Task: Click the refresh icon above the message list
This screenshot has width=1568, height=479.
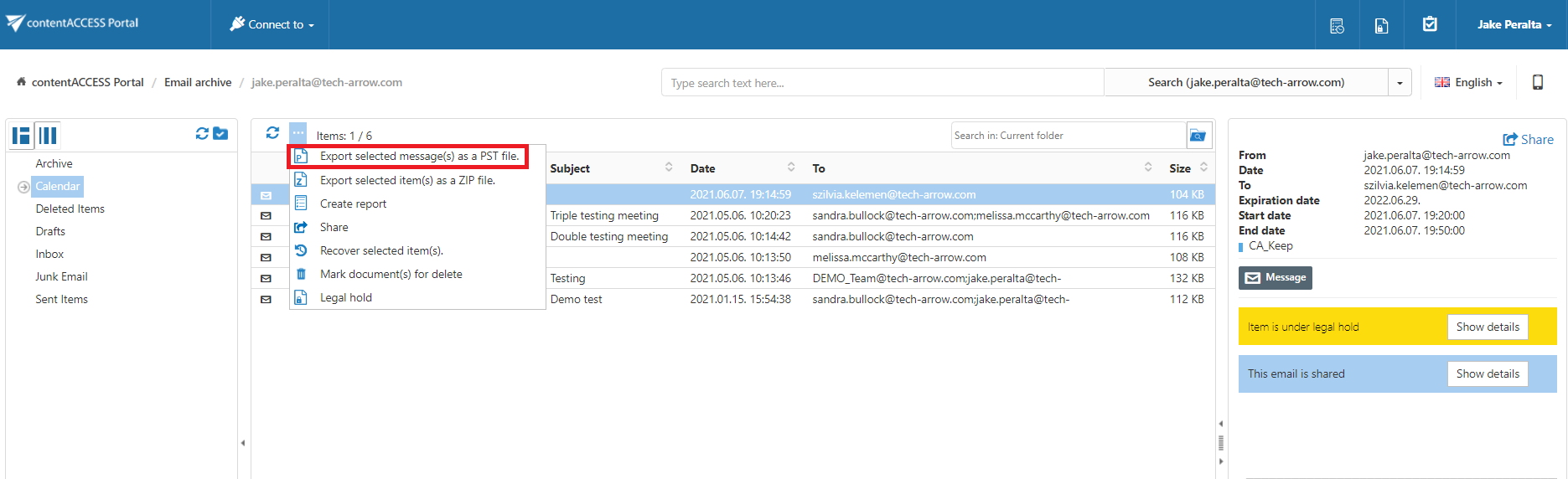Action: point(272,133)
